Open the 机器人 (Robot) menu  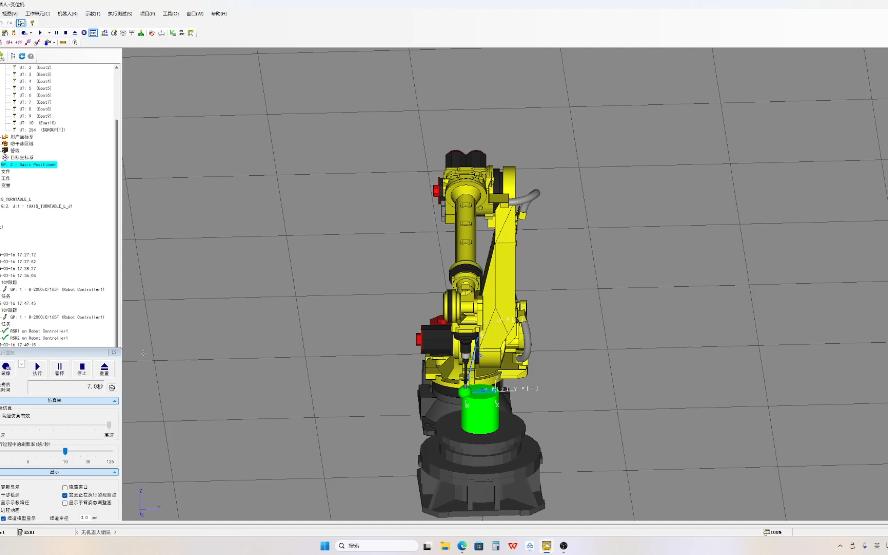click(67, 14)
